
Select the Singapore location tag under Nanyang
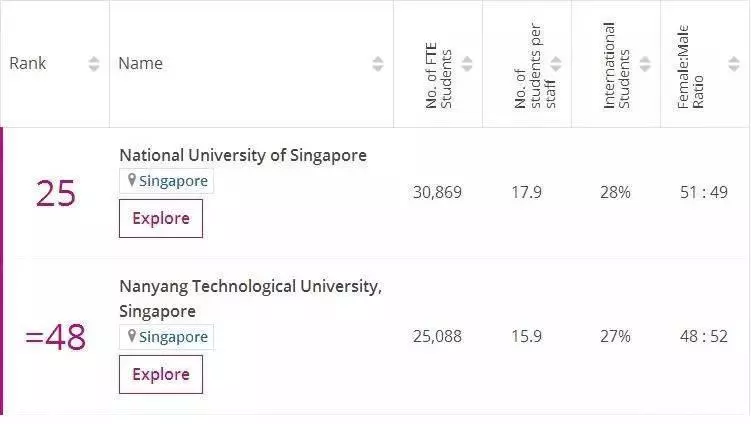pos(166,337)
